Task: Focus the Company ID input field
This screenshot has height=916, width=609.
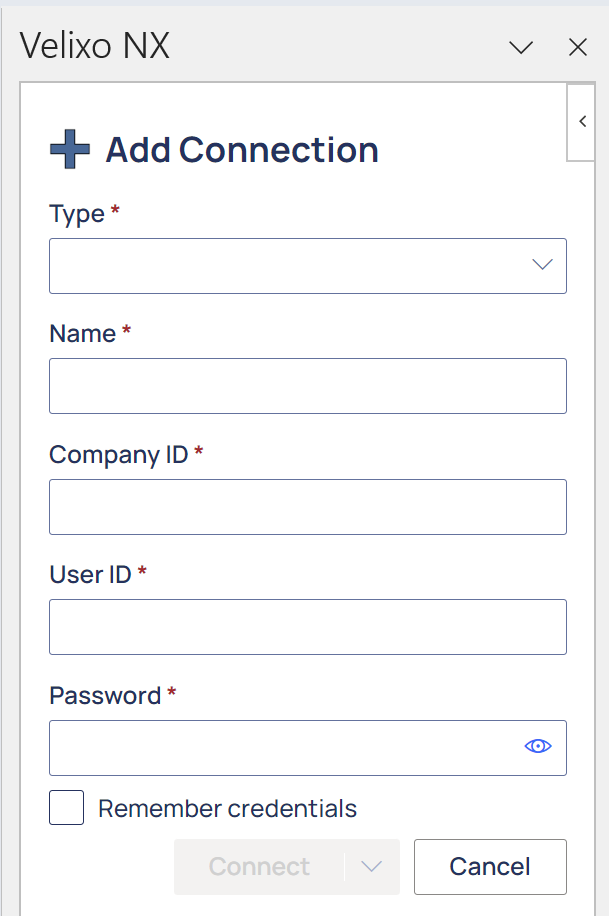Action: coord(308,506)
